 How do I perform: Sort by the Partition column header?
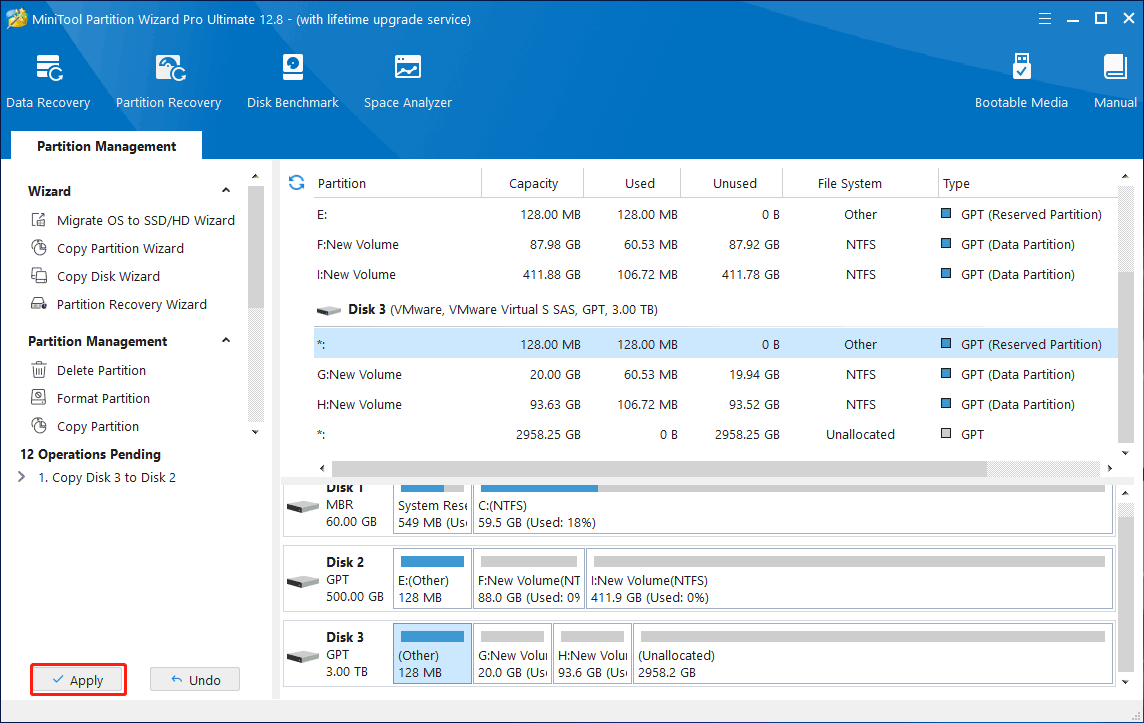[398, 183]
